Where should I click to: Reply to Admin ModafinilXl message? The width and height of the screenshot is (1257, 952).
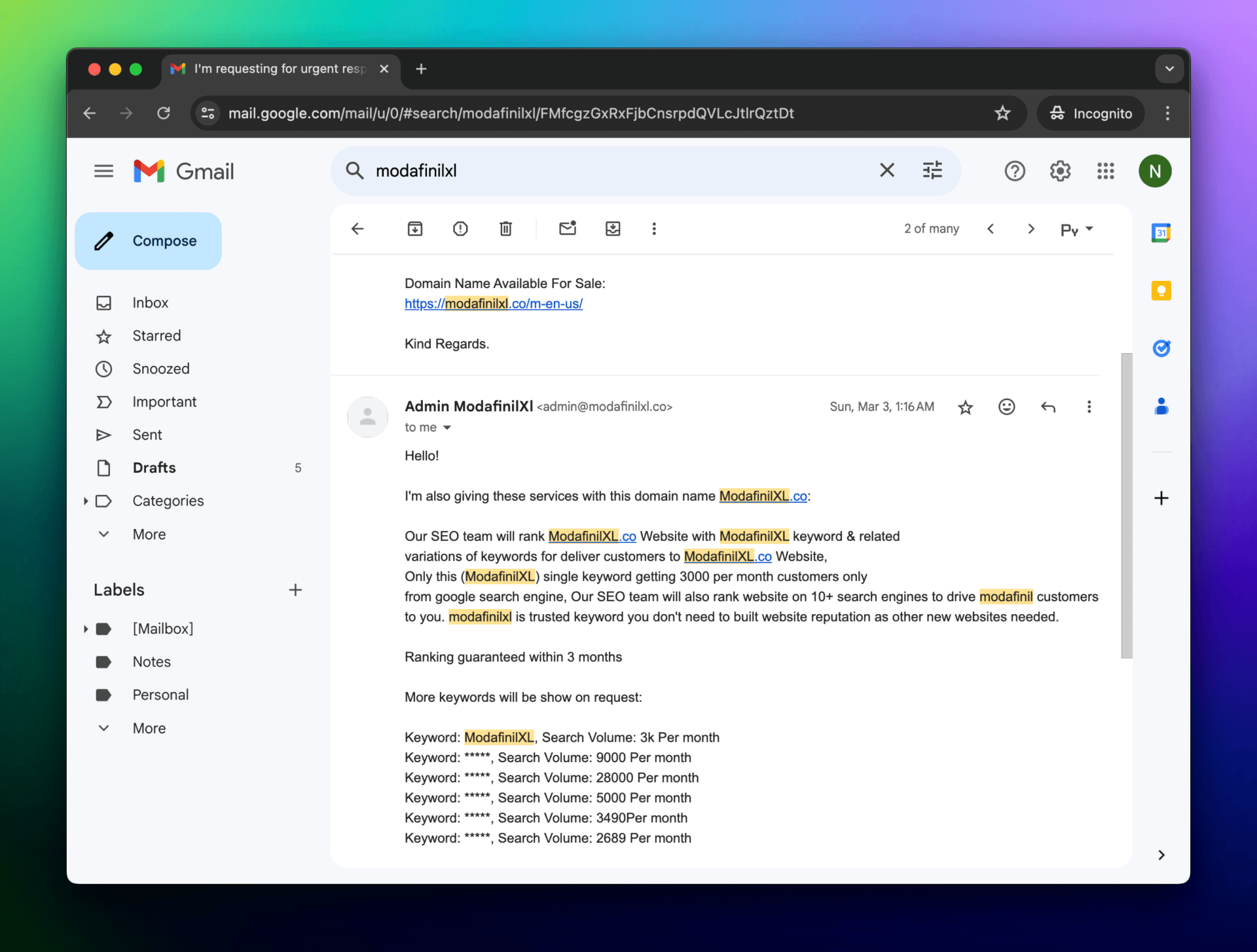coord(1048,407)
